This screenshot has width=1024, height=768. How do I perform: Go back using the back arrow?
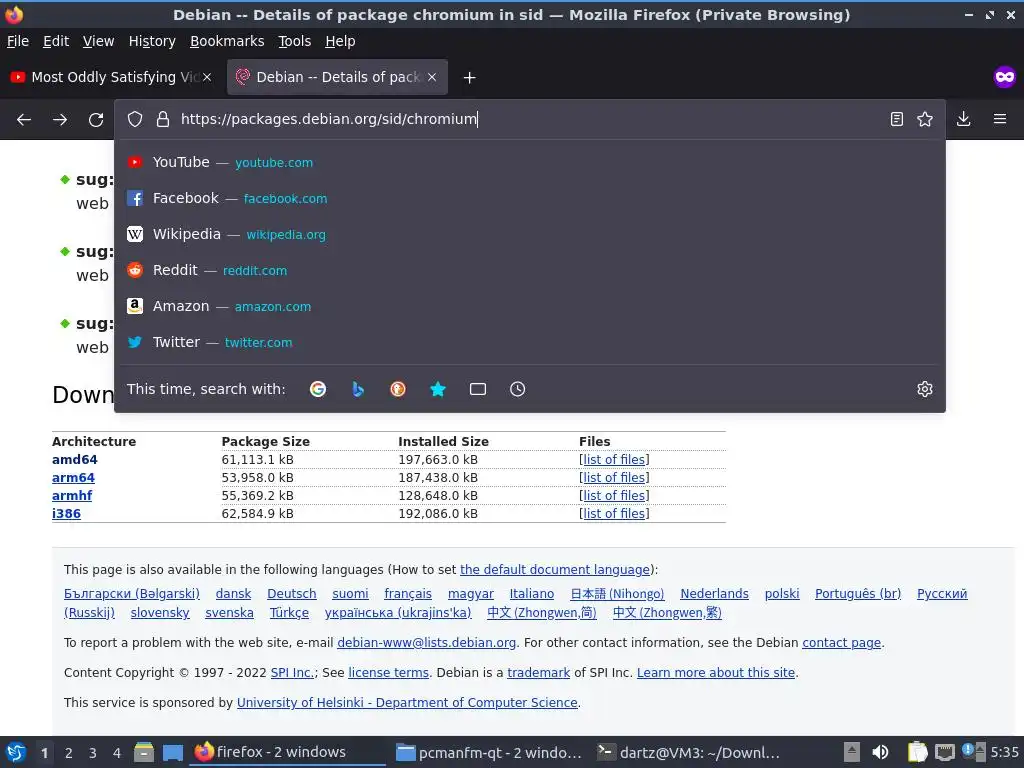24,120
